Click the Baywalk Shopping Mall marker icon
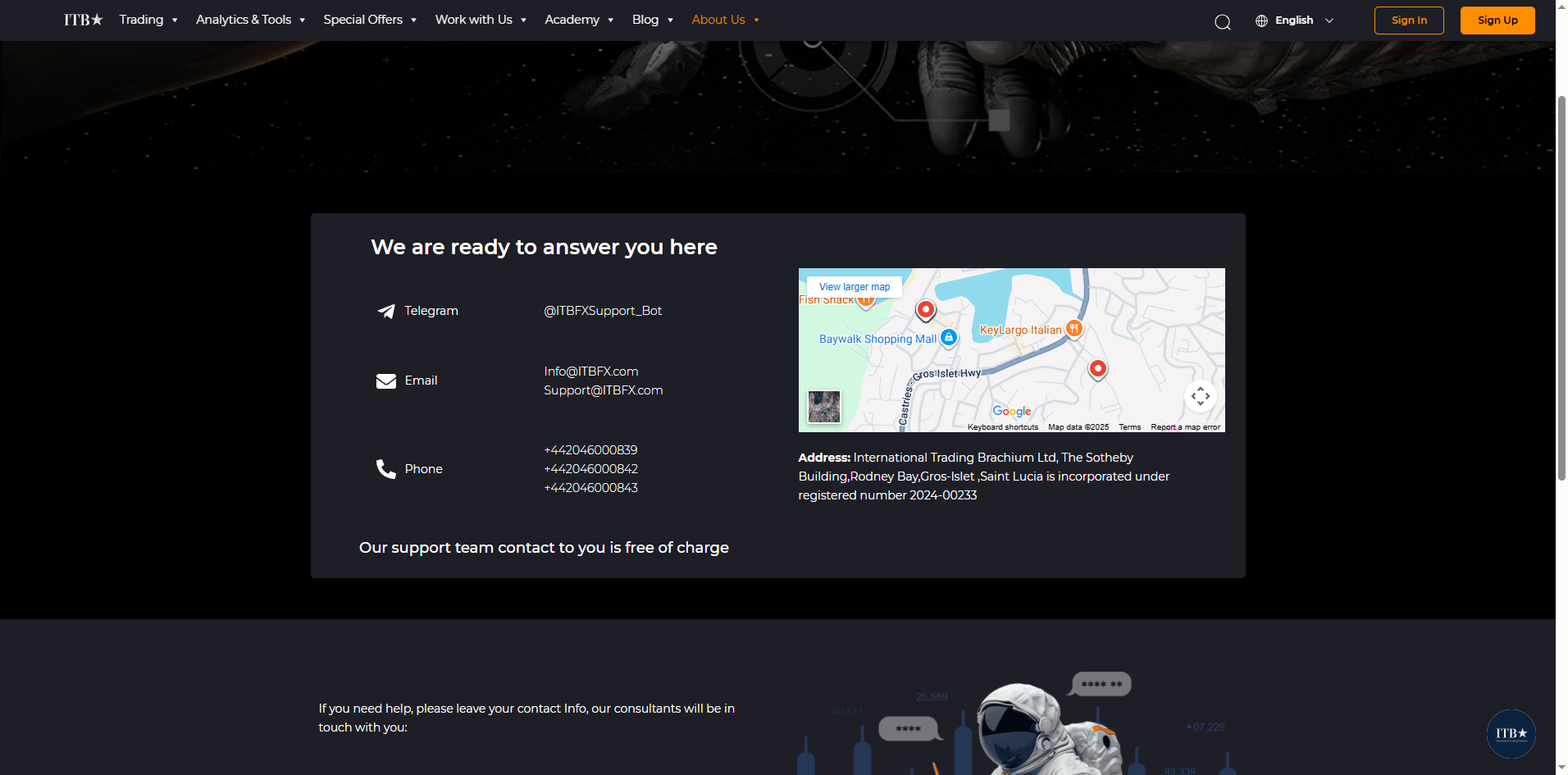The height and width of the screenshot is (775, 1568). coord(949,338)
